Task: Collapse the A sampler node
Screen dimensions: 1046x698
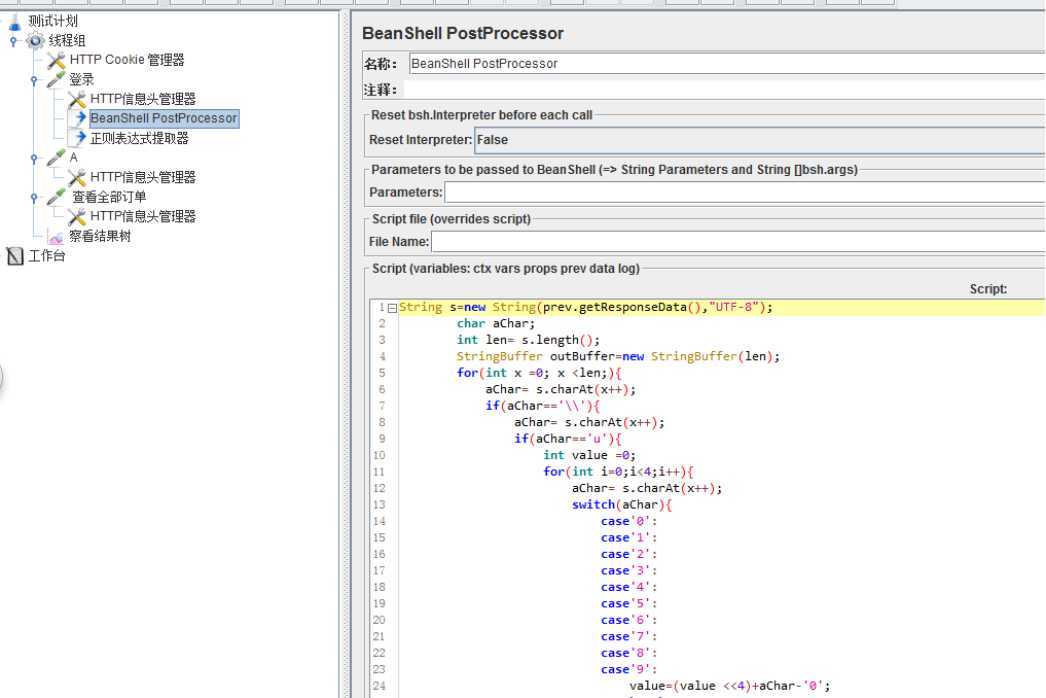Action: coord(34,158)
